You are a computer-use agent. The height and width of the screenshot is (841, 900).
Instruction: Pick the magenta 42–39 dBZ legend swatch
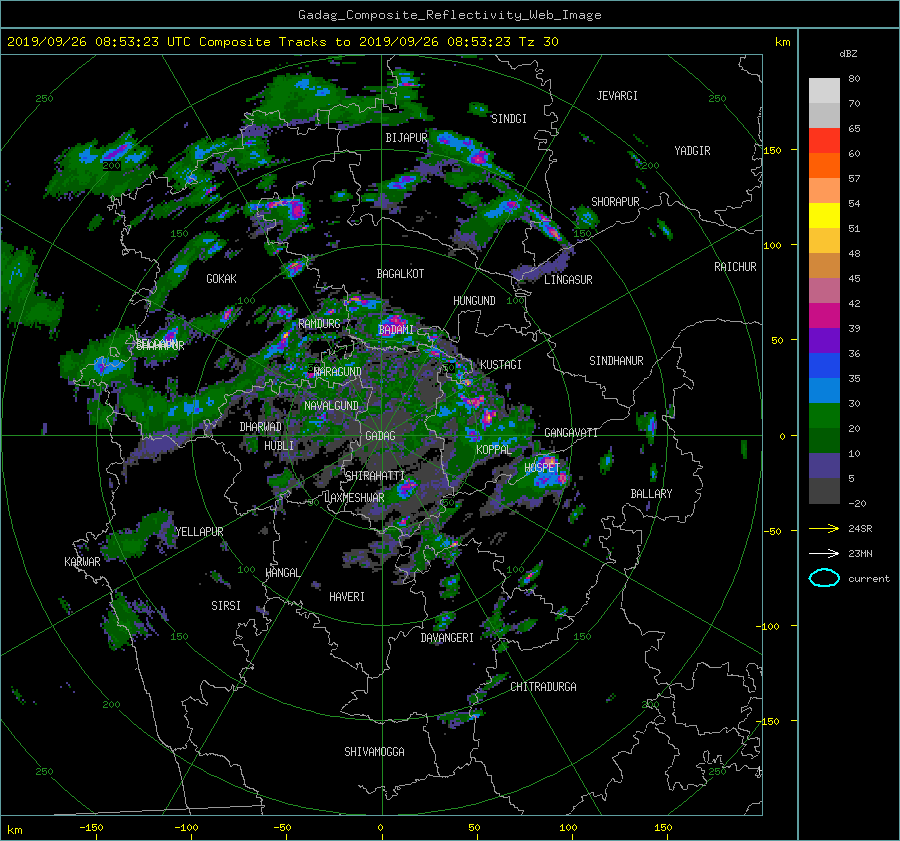pyautogui.click(x=824, y=316)
